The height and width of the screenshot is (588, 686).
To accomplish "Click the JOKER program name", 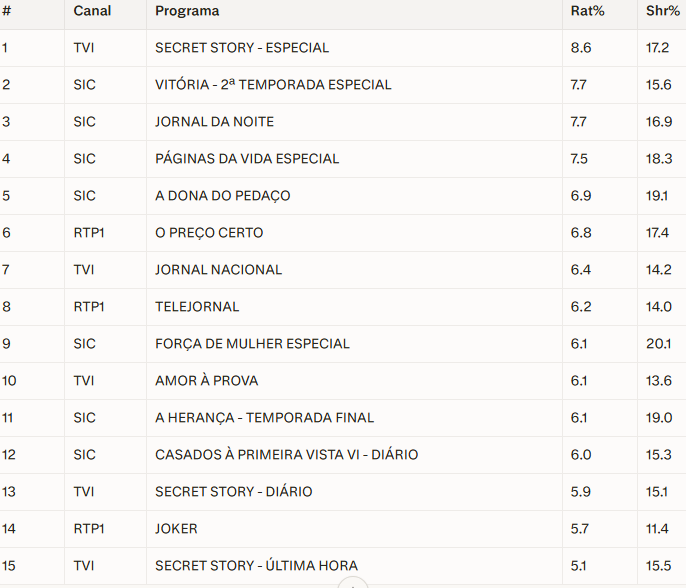I will coord(176,529).
